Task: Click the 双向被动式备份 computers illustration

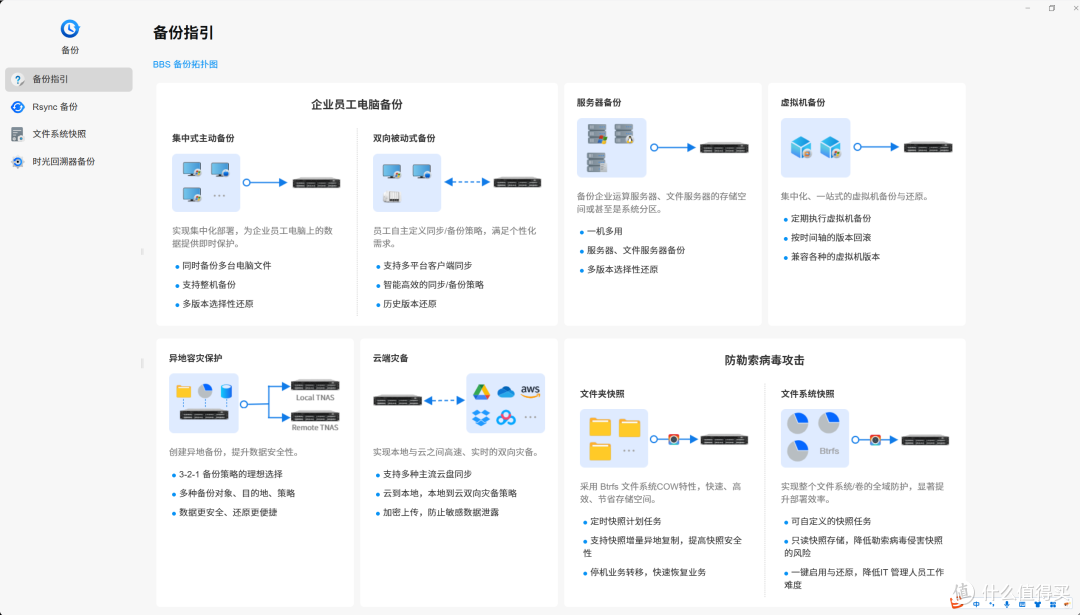Action: (x=406, y=183)
